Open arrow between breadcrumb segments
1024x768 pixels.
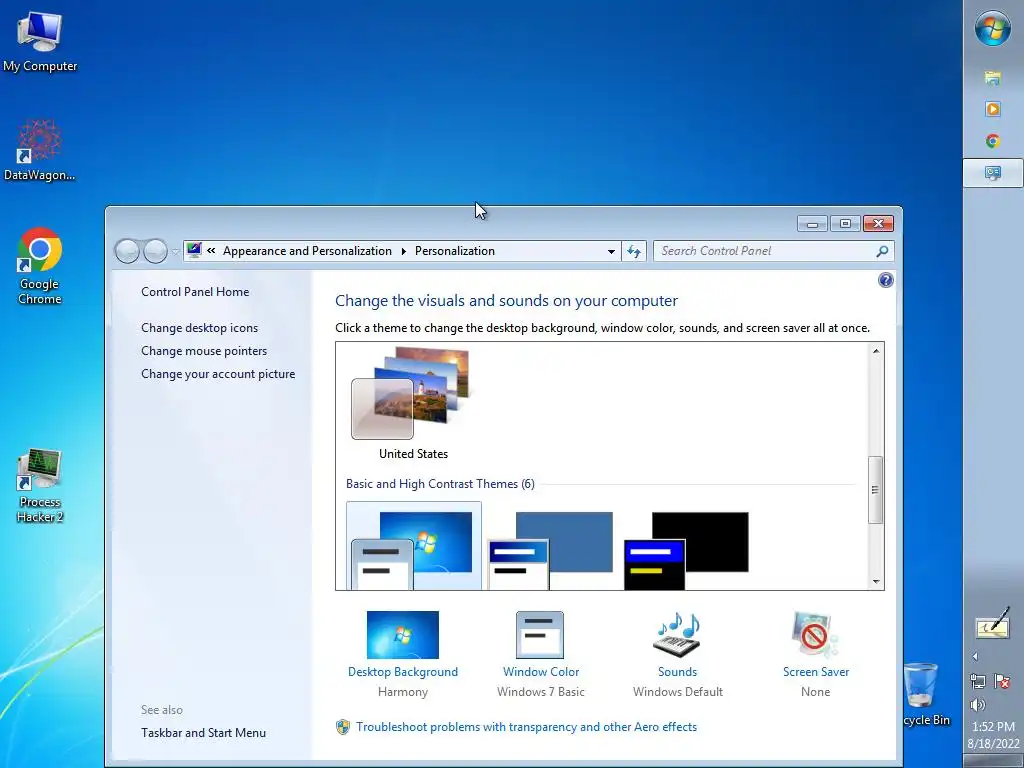tap(404, 251)
